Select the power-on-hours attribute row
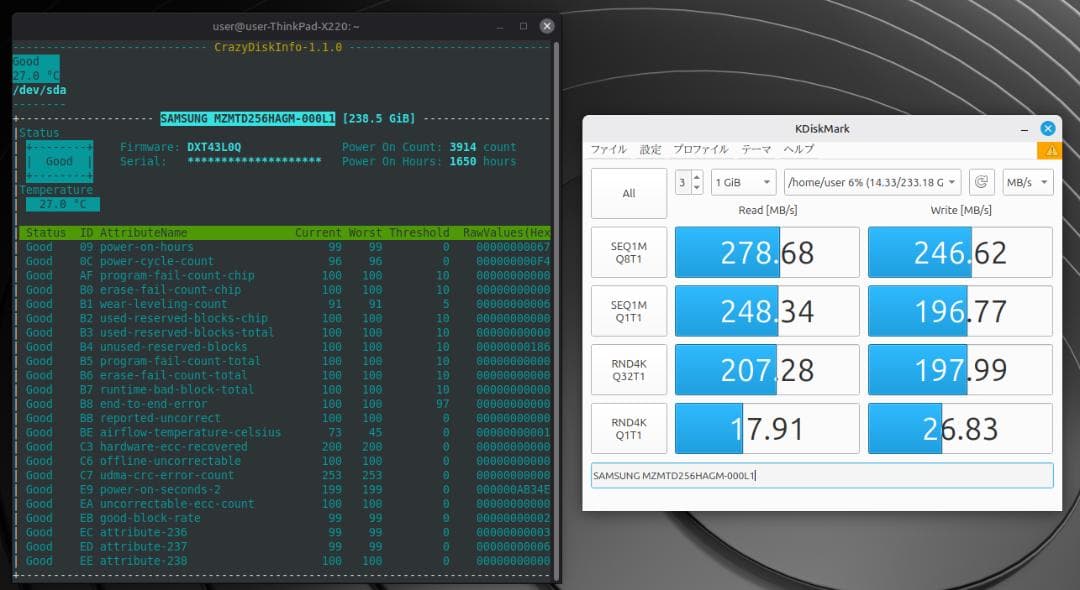Screen dimensions: 1080x590 284,247
